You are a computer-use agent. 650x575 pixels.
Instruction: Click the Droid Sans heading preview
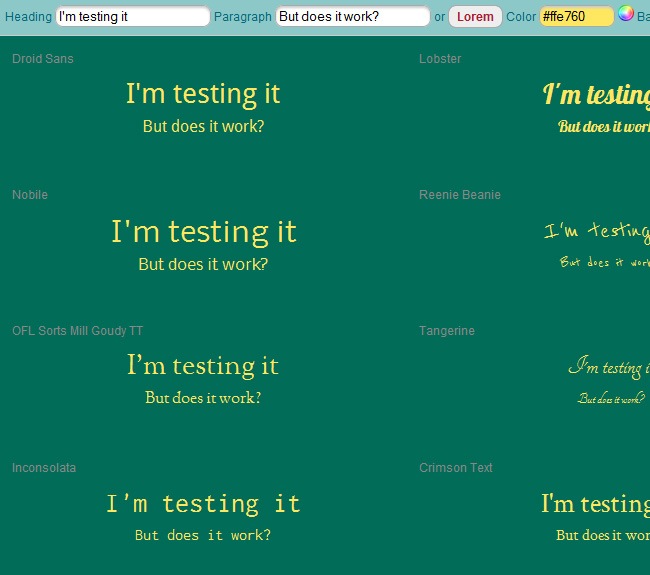[x=203, y=94]
